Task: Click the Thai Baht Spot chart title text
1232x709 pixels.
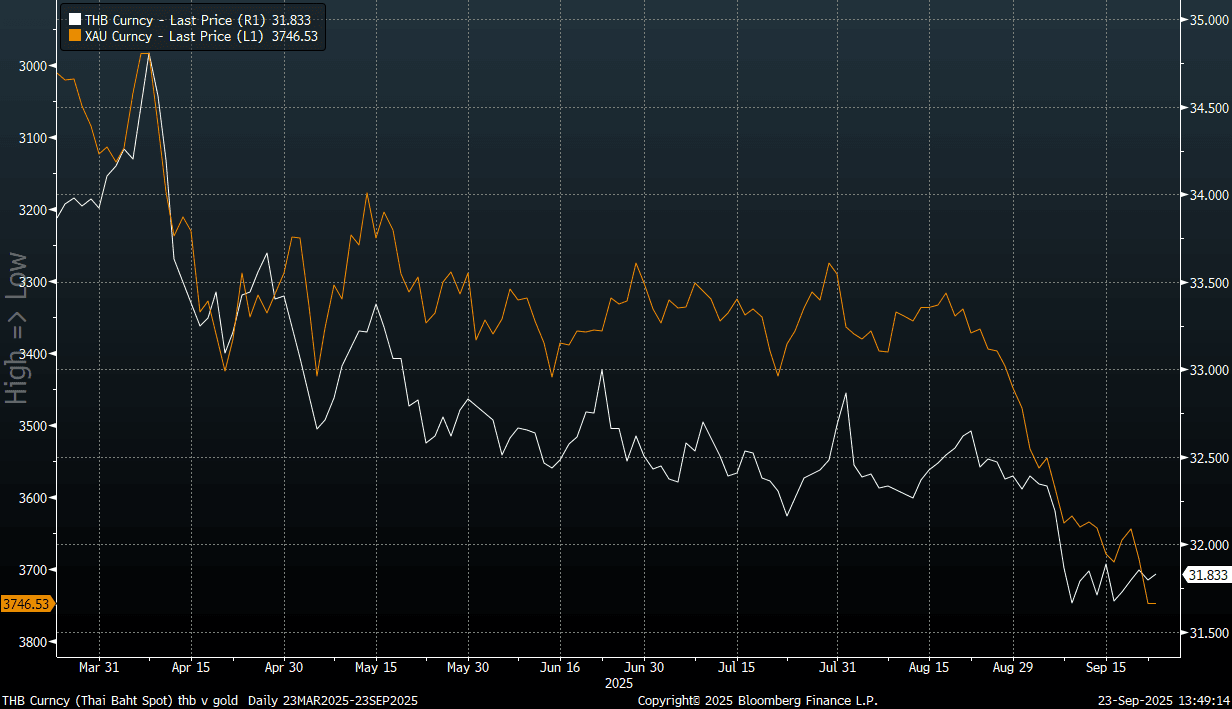Action: click(120, 701)
